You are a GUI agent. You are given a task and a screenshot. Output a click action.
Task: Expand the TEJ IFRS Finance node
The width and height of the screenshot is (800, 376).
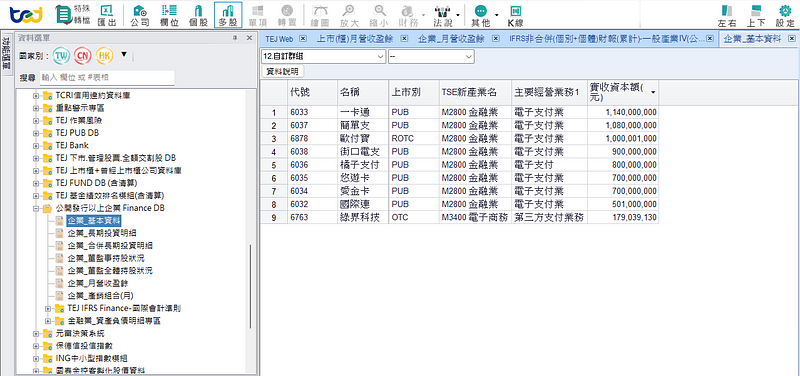48,309
